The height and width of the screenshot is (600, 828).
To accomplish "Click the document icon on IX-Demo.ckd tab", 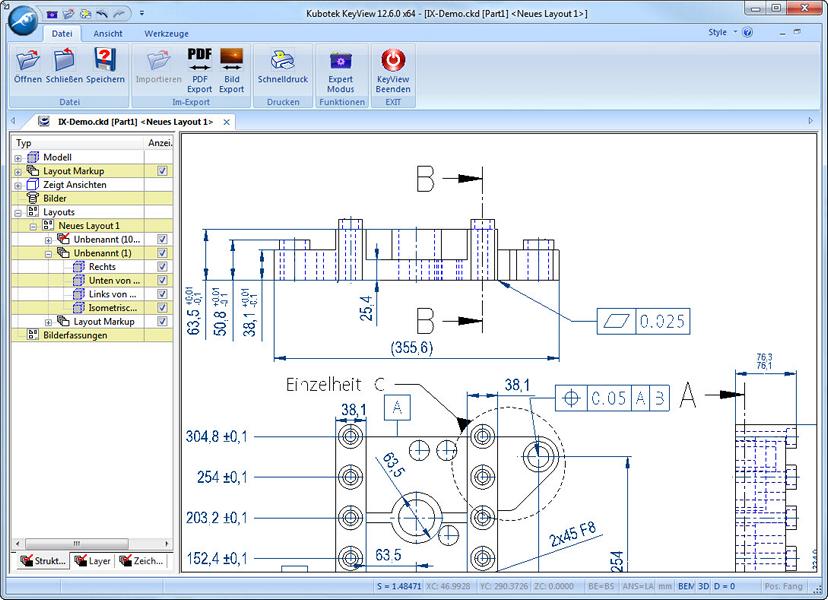I will [x=44, y=121].
